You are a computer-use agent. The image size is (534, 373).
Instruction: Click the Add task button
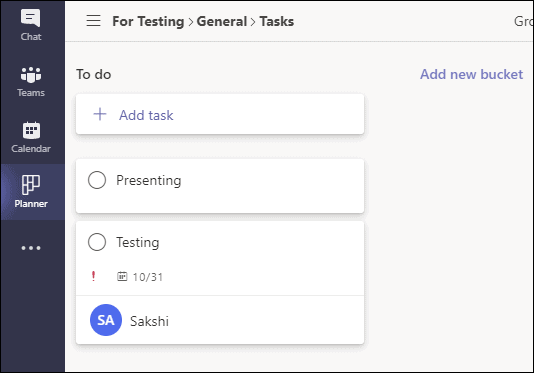(x=220, y=114)
